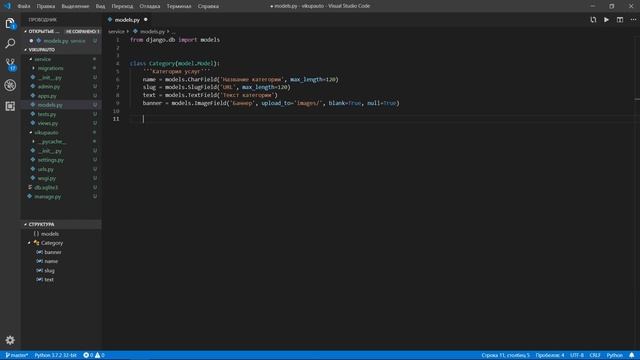Select the models.py editor tab
The height and width of the screenshot is (360, 640).
coord(127,20)
